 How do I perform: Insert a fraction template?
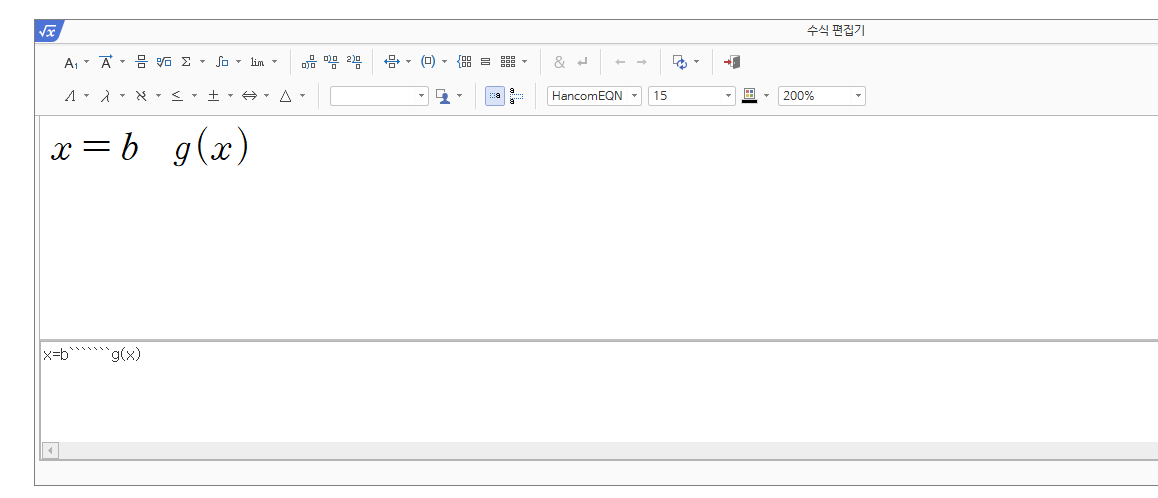(x=142, y=62)
